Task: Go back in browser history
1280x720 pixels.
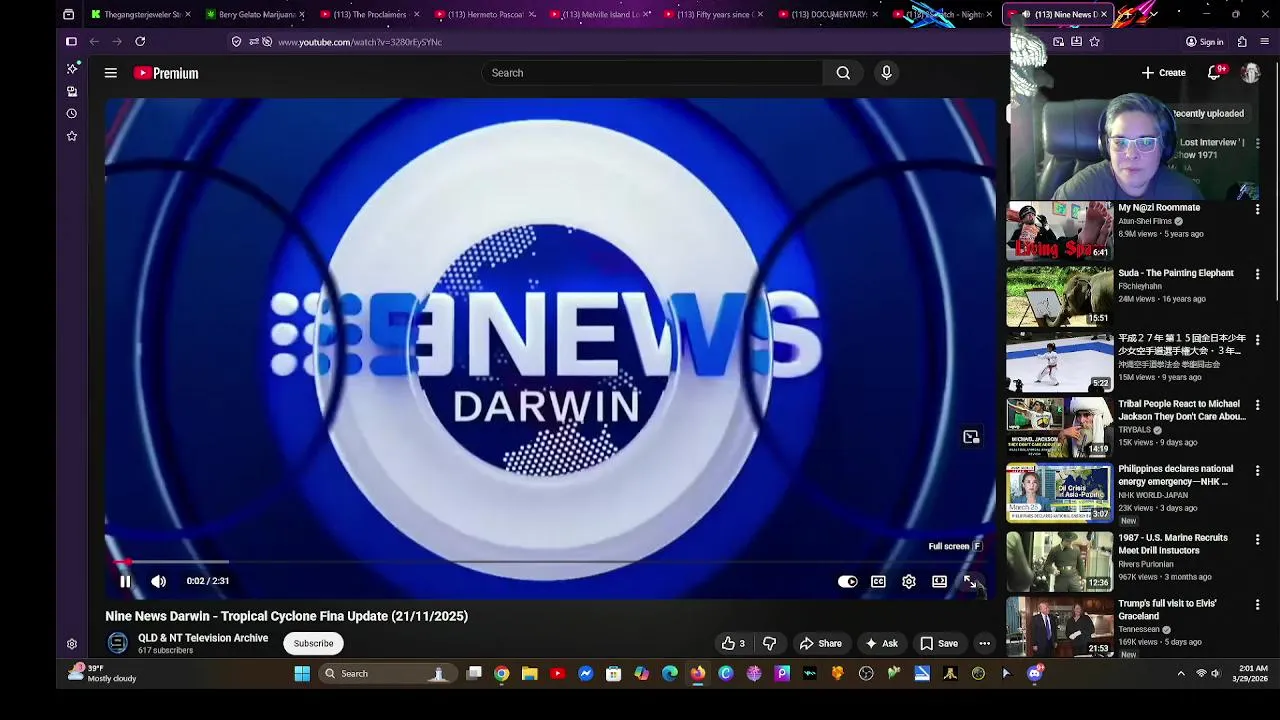Action: pyautogui.click(x=94, y=42)
